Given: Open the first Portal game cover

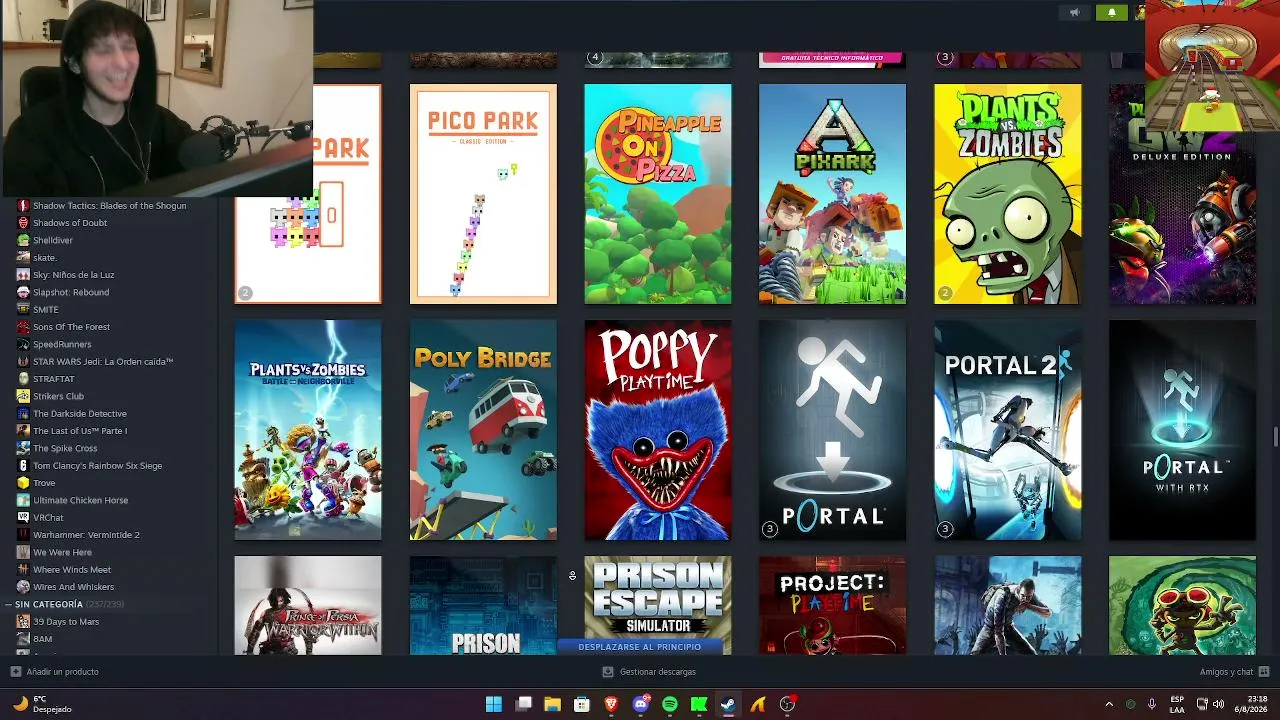Looking at the screenshot, I should 832,430.
